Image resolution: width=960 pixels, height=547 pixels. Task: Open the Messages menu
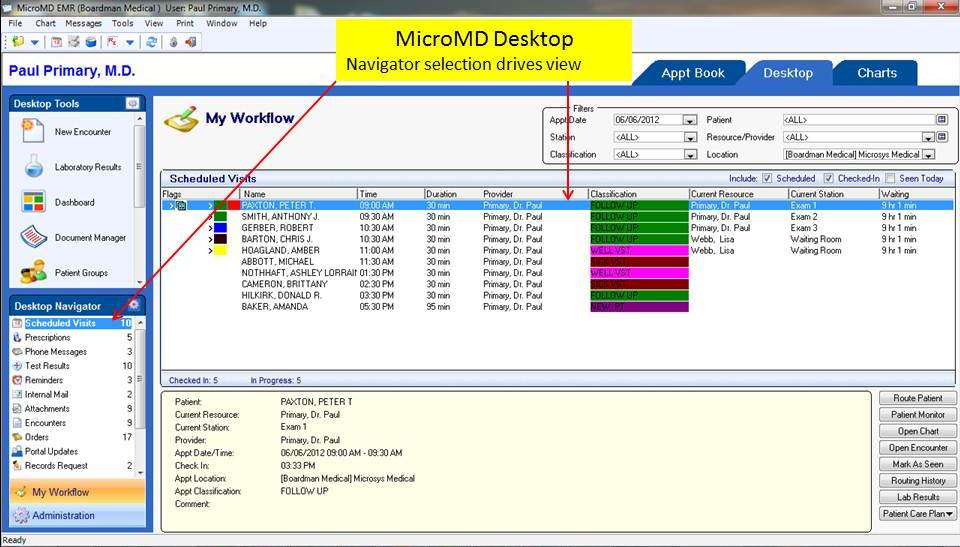(x=83, y=23)
